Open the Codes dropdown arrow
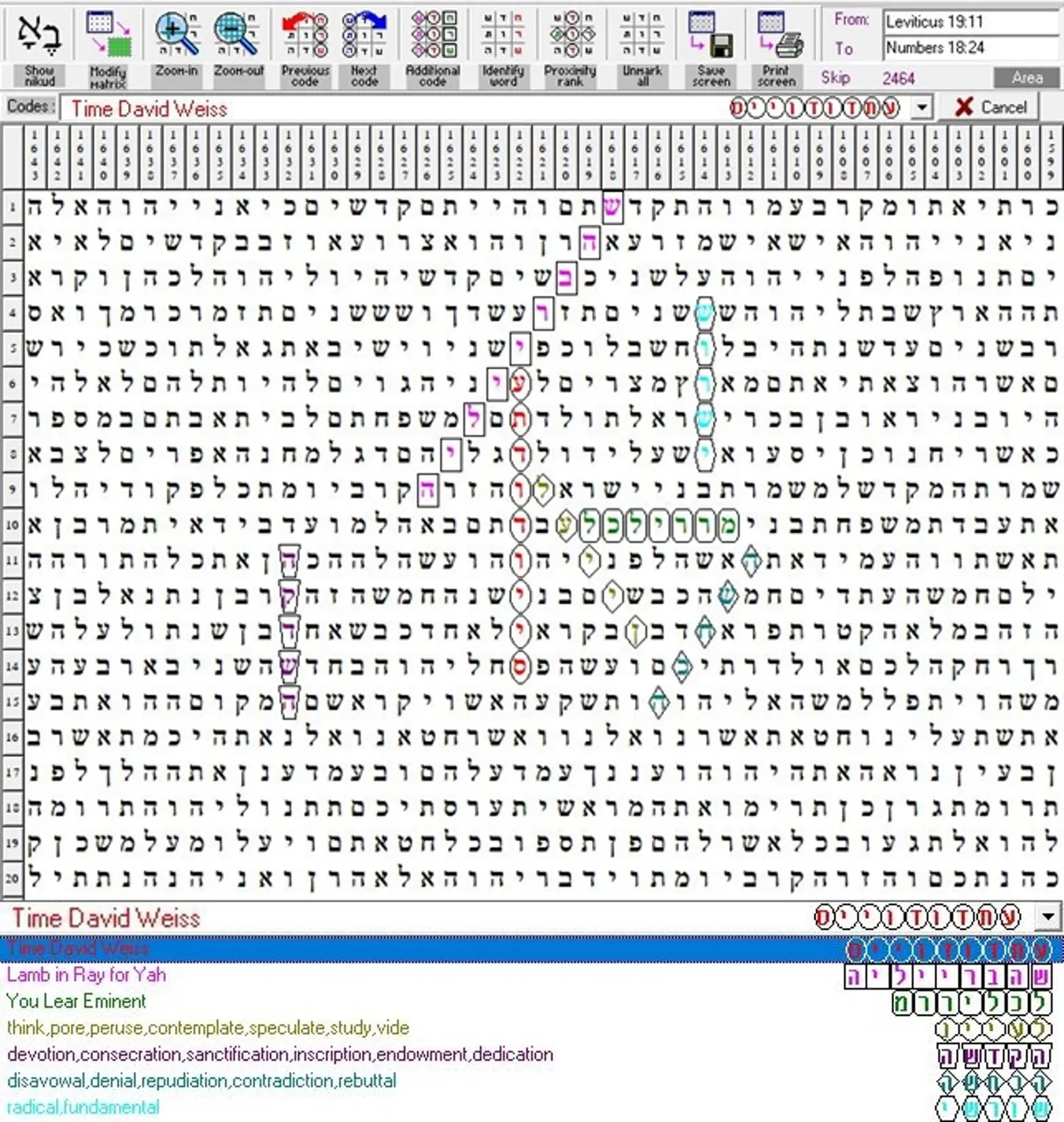This screenshot has height=1122, width=1064. [921, 108]
